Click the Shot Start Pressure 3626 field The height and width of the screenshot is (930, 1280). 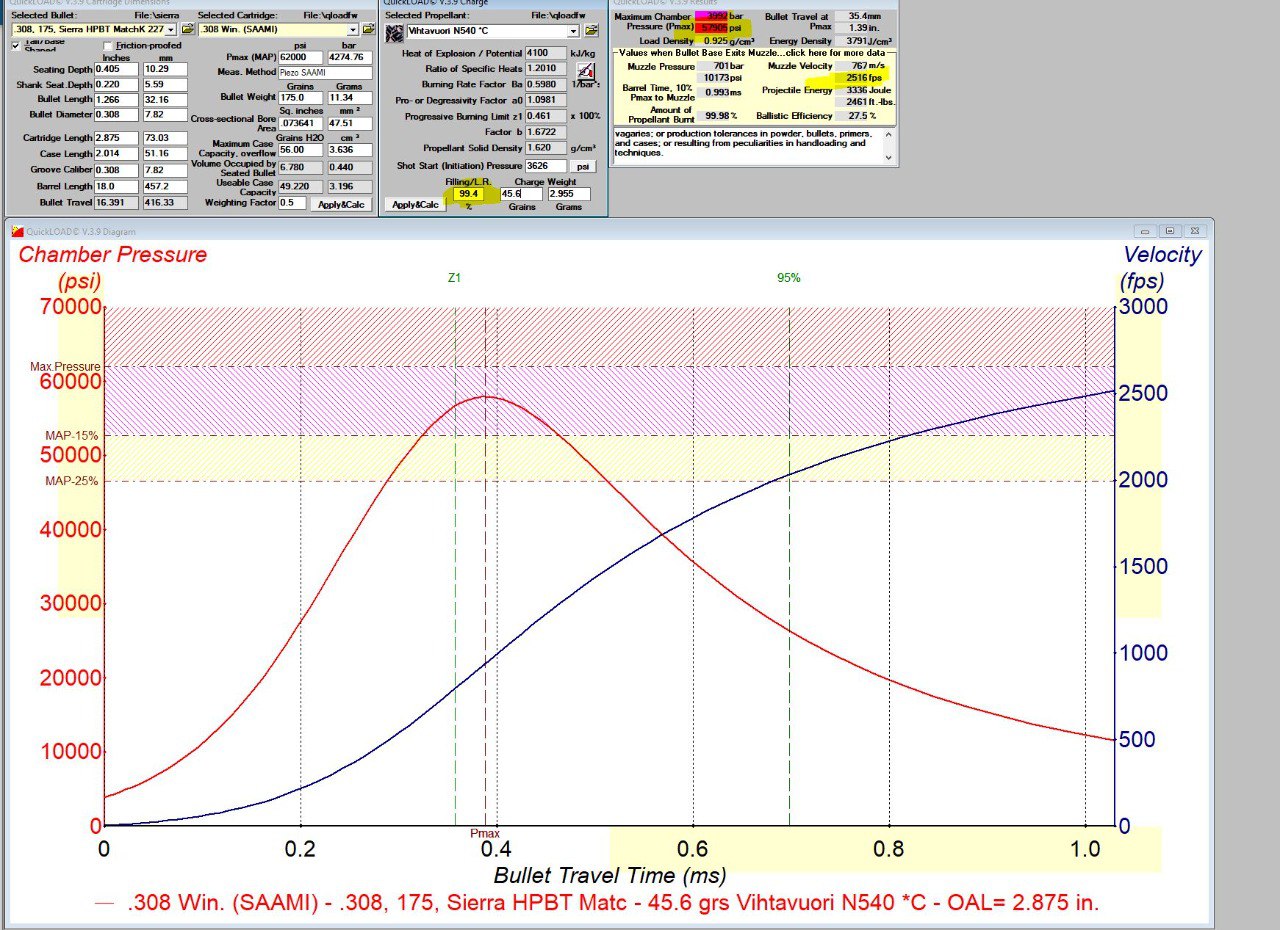[546, 166]
